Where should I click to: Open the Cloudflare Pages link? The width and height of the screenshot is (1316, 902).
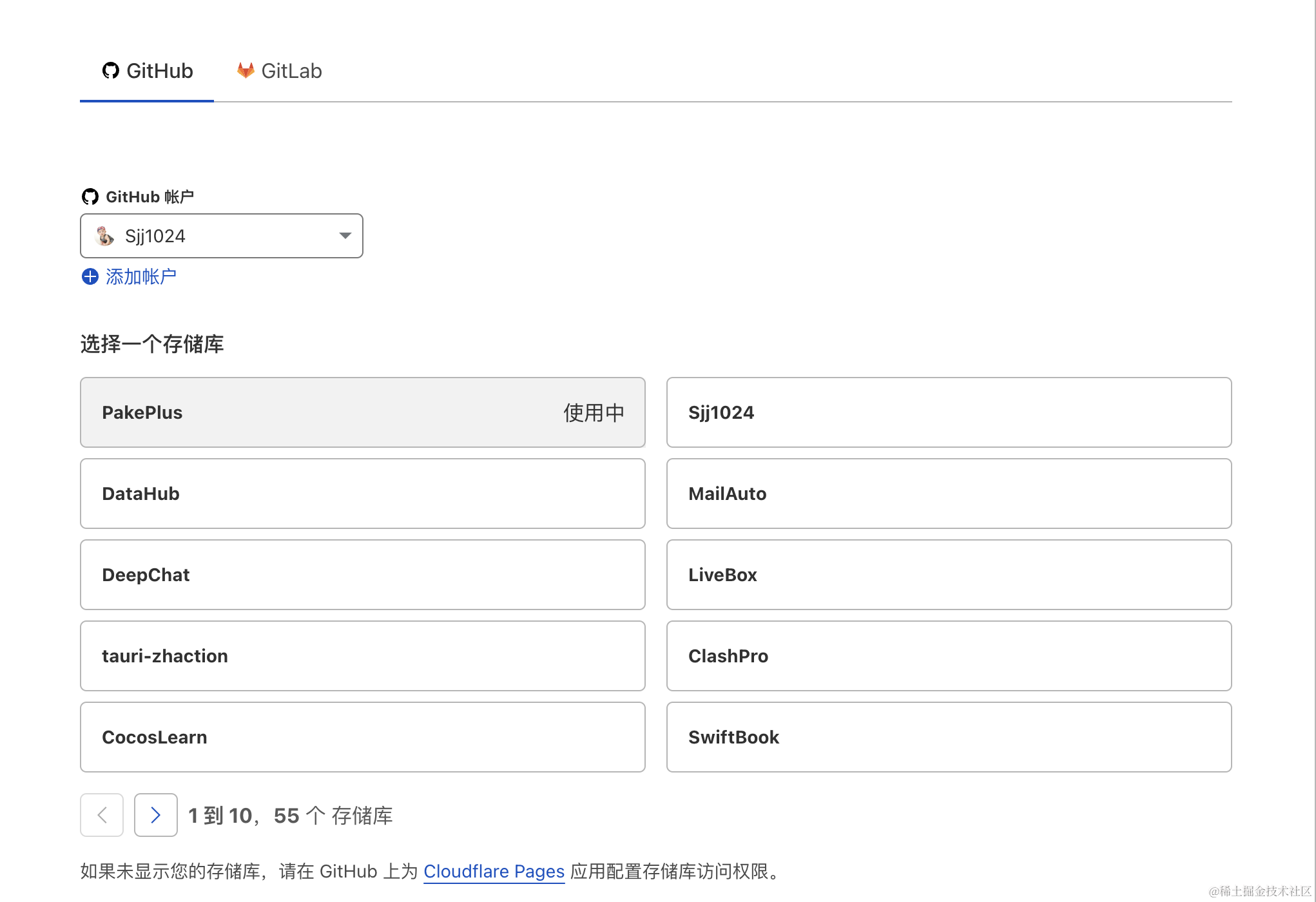coord(494,871)
